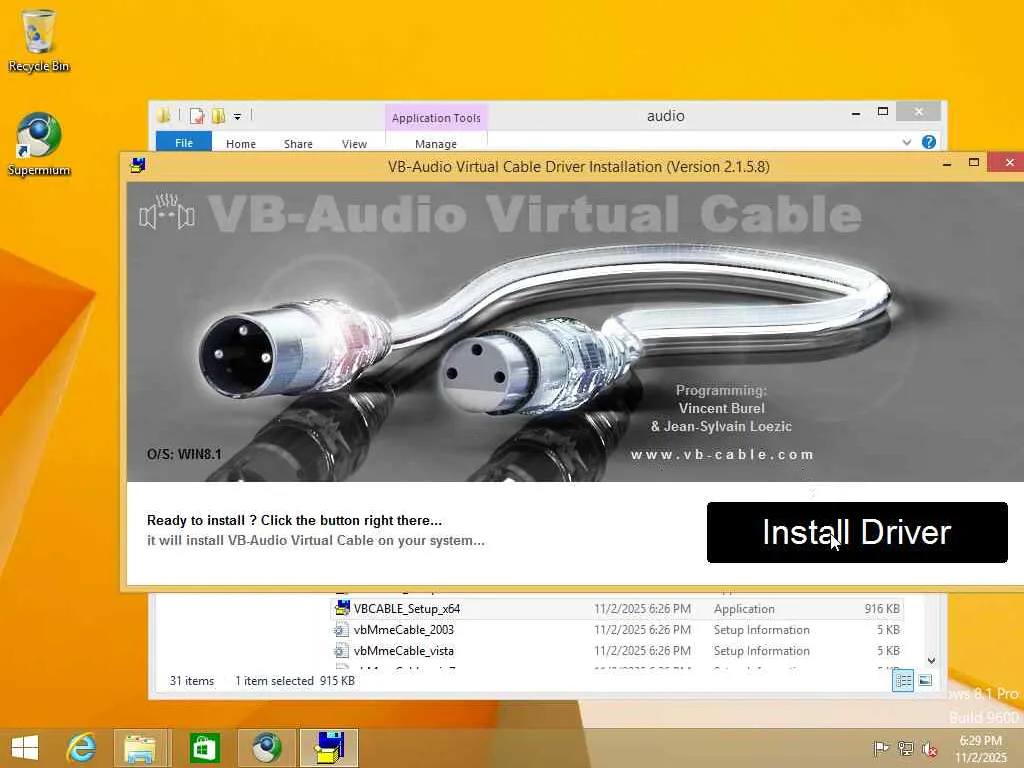This screenshot has height=768, width=1024.
Task: Maximize the audio Explorer window
Action: 883,112
